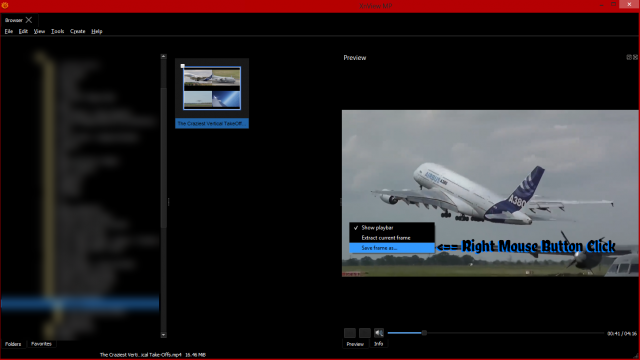Switch to the Favorites tab
Viewport: 640px width, 360px height.
41,344
